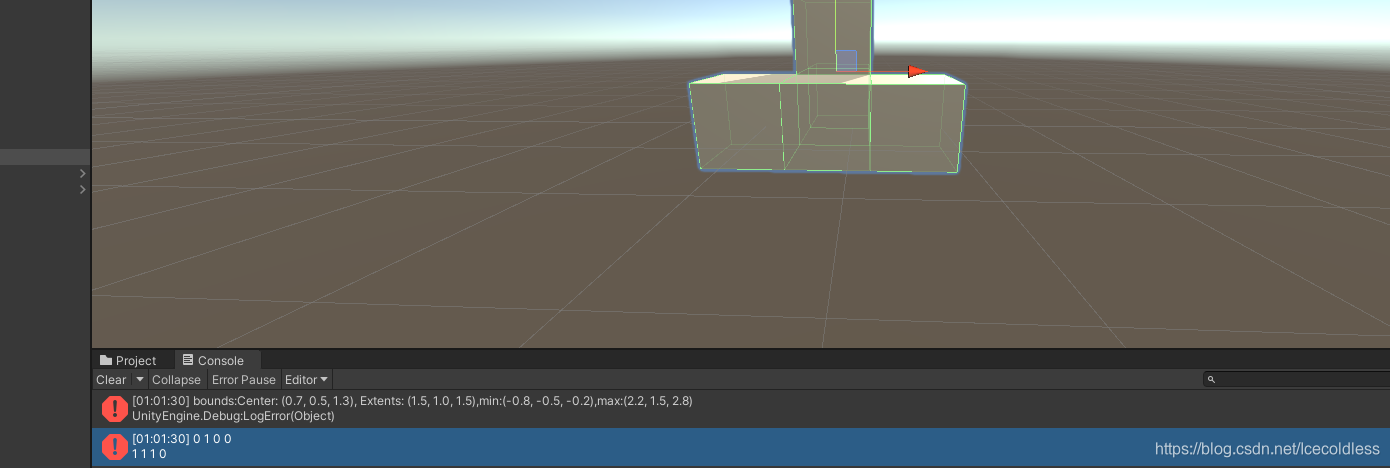
Task: Expand the upper chevron in left panel
Action: coord(82,173)
